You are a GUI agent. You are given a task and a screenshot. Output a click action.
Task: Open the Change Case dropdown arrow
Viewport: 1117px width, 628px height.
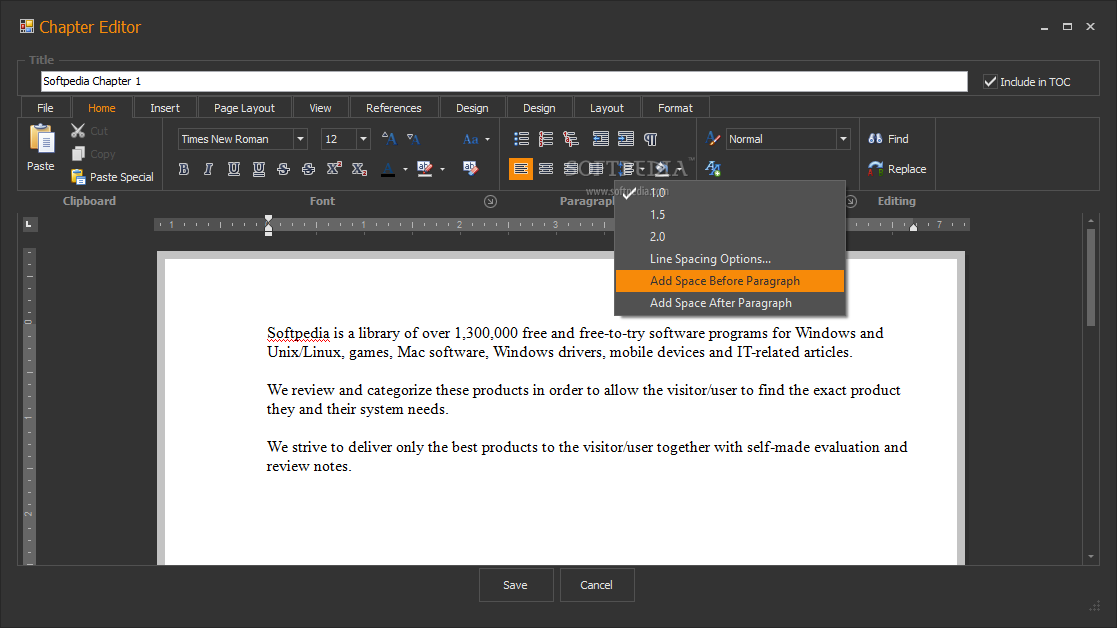point(487,140)
